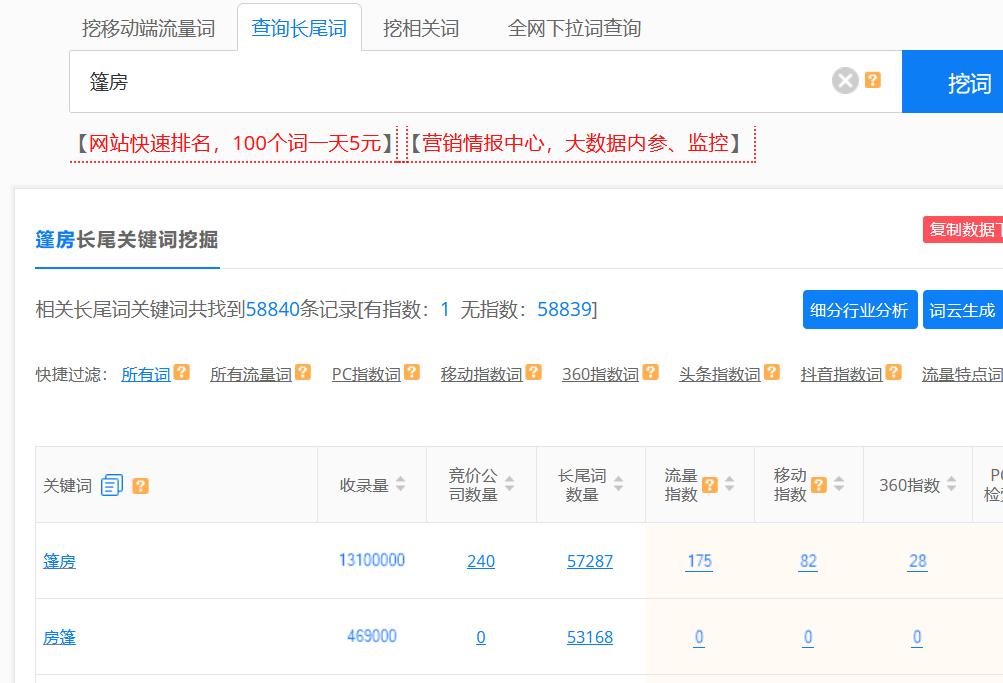The width and height of the screenshot is (1003, 683).
Task: Click inside the keyword search input field
Action: pyautogui.click(x=400, y=82)
